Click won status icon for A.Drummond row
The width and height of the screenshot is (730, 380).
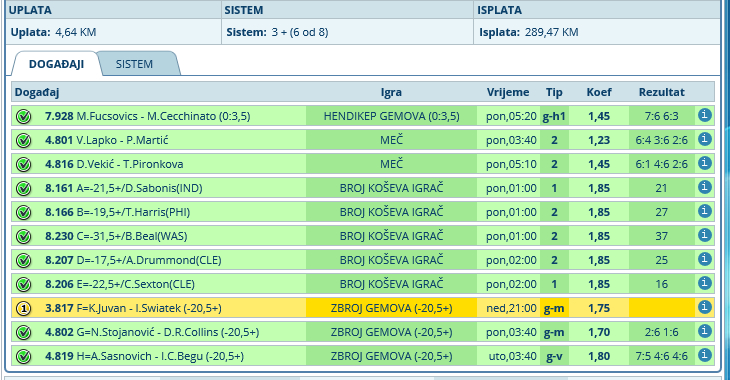click(23, 260)
